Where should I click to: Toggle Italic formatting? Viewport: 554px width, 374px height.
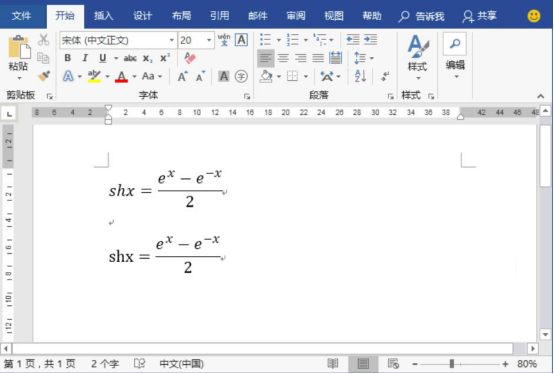tap(85, 58)
